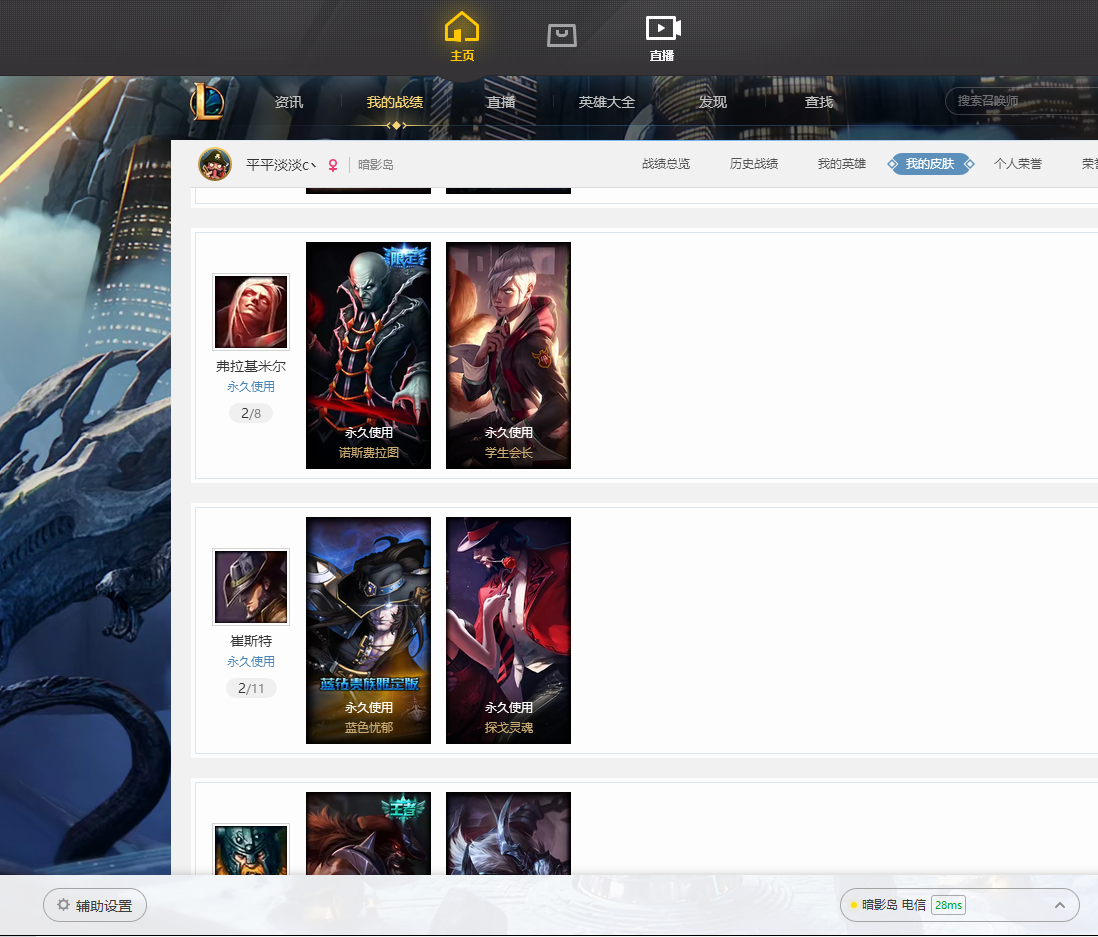This screenshot has width=1098, height=937.
Task: Open the 学生会长 skin card
Action: 508,355
